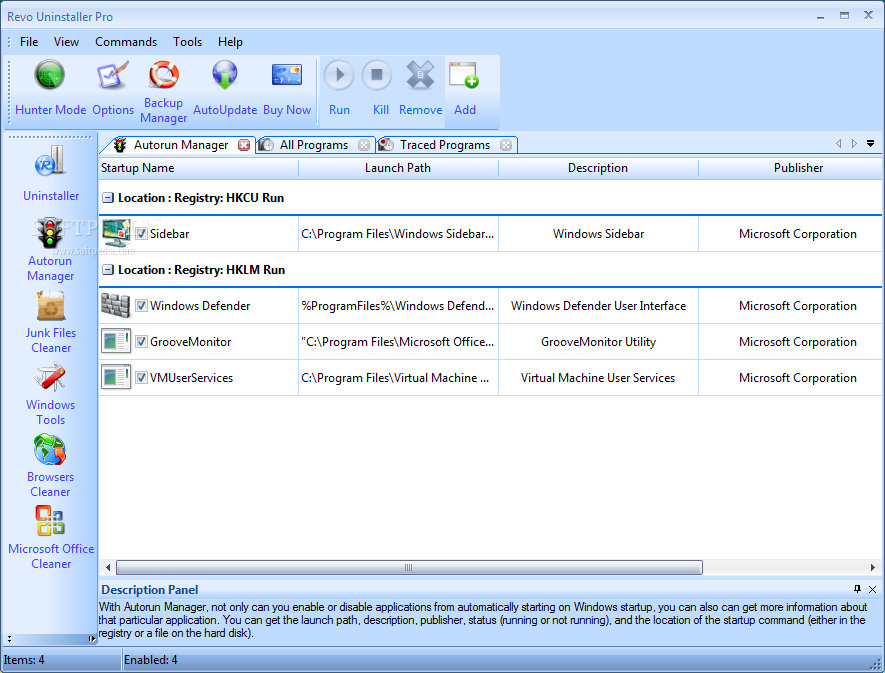Uncheck the Sidebar startup checkbox
Screen dimensions: 885x673
[x=141, y=233]
